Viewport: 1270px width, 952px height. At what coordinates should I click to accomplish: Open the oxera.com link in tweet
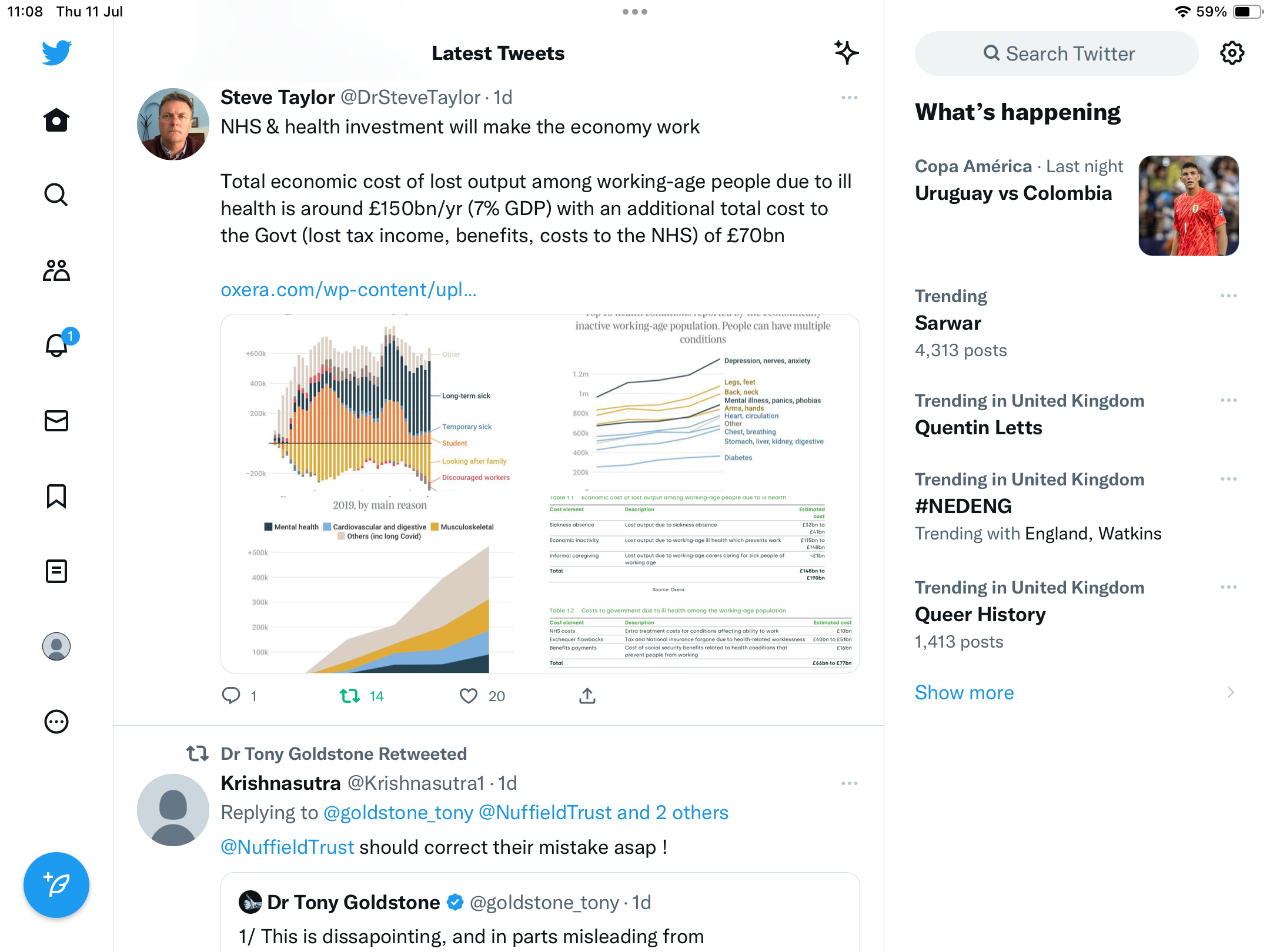(x=348, y=290)
